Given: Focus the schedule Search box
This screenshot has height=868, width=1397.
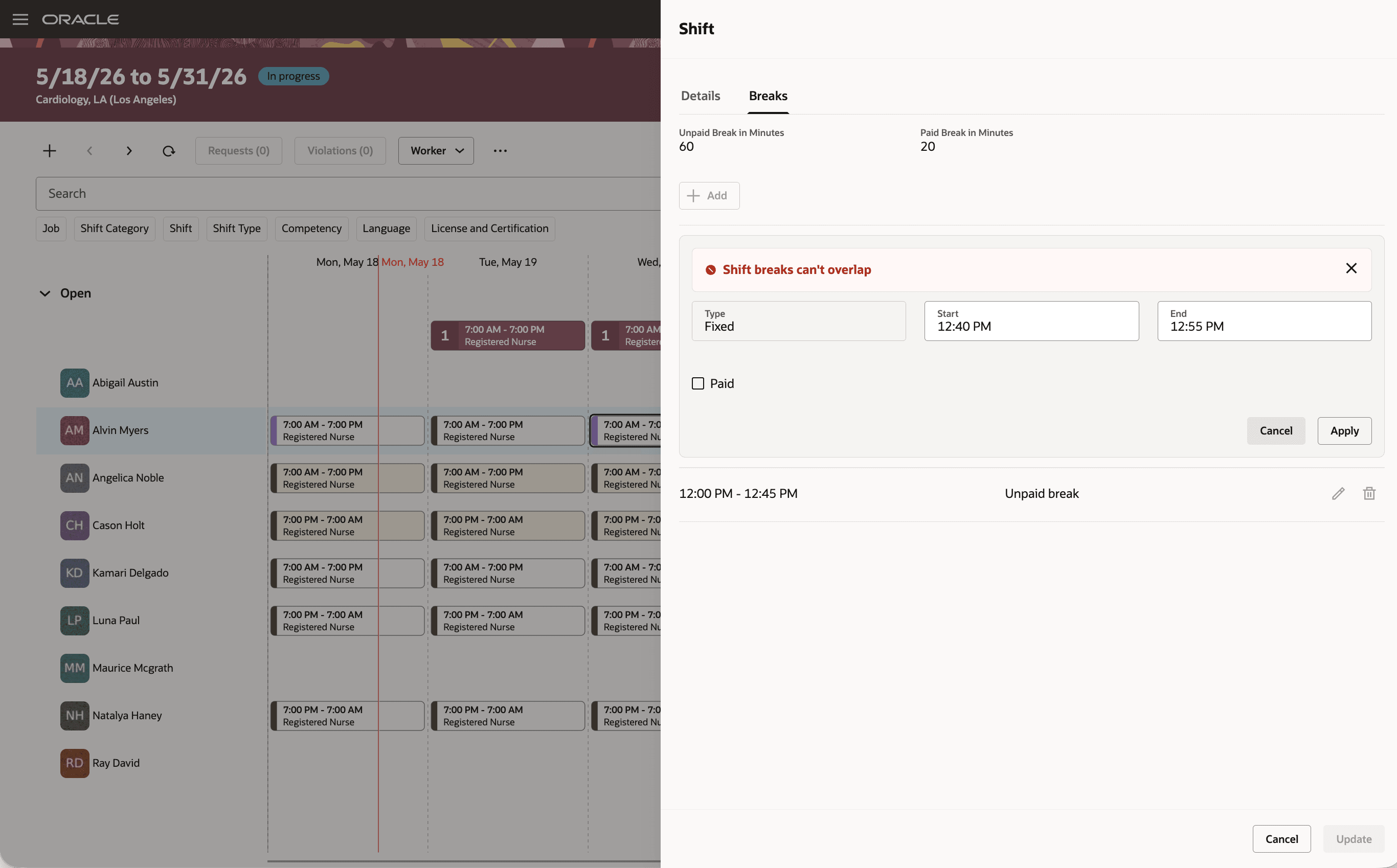Looking at the screenshot, I should coord(348,193).
